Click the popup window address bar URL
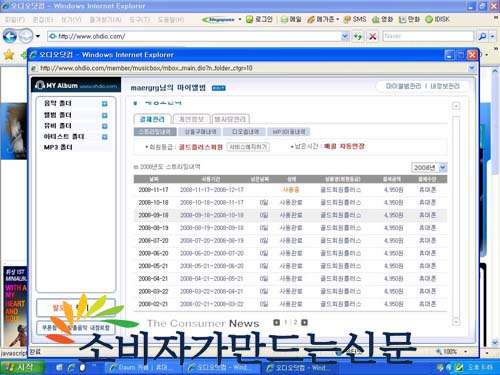This screenshot has width=500, height=375. (146, 68)
